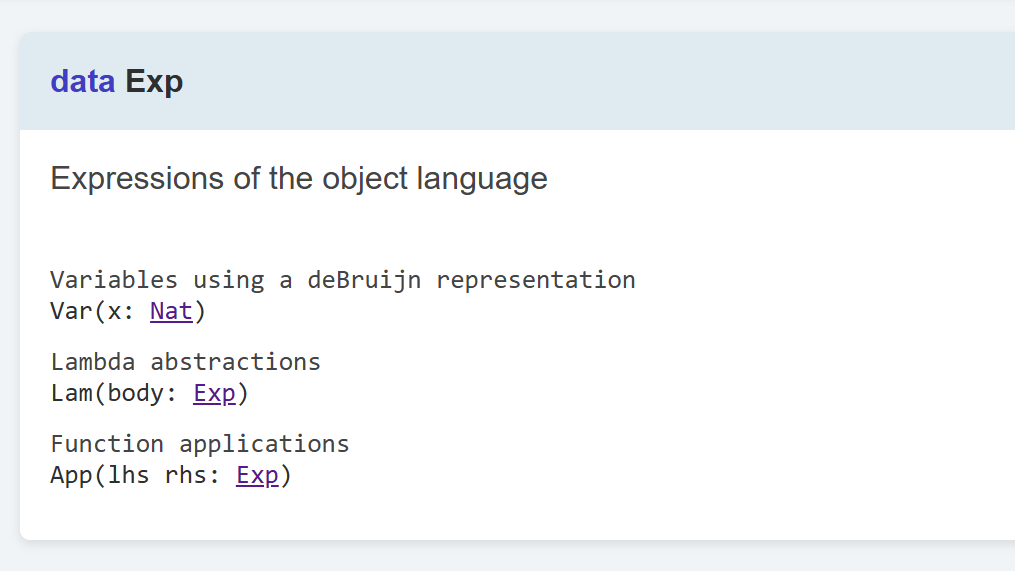Click the 'x' parameter of Var
1015x571 pixels.
coord(114,311)
